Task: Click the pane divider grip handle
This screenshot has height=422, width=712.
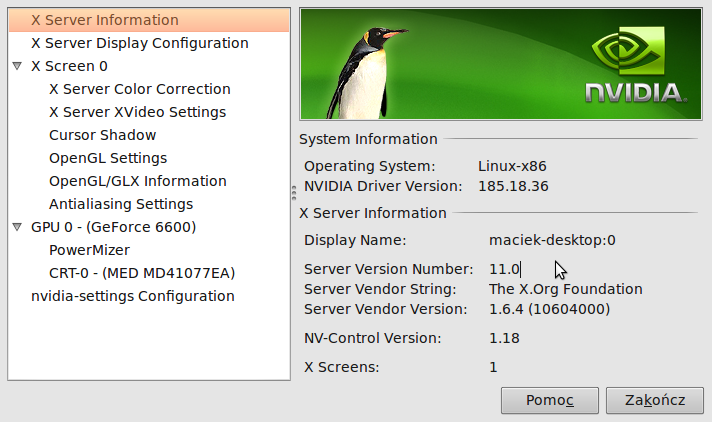Action: (294, 193)
